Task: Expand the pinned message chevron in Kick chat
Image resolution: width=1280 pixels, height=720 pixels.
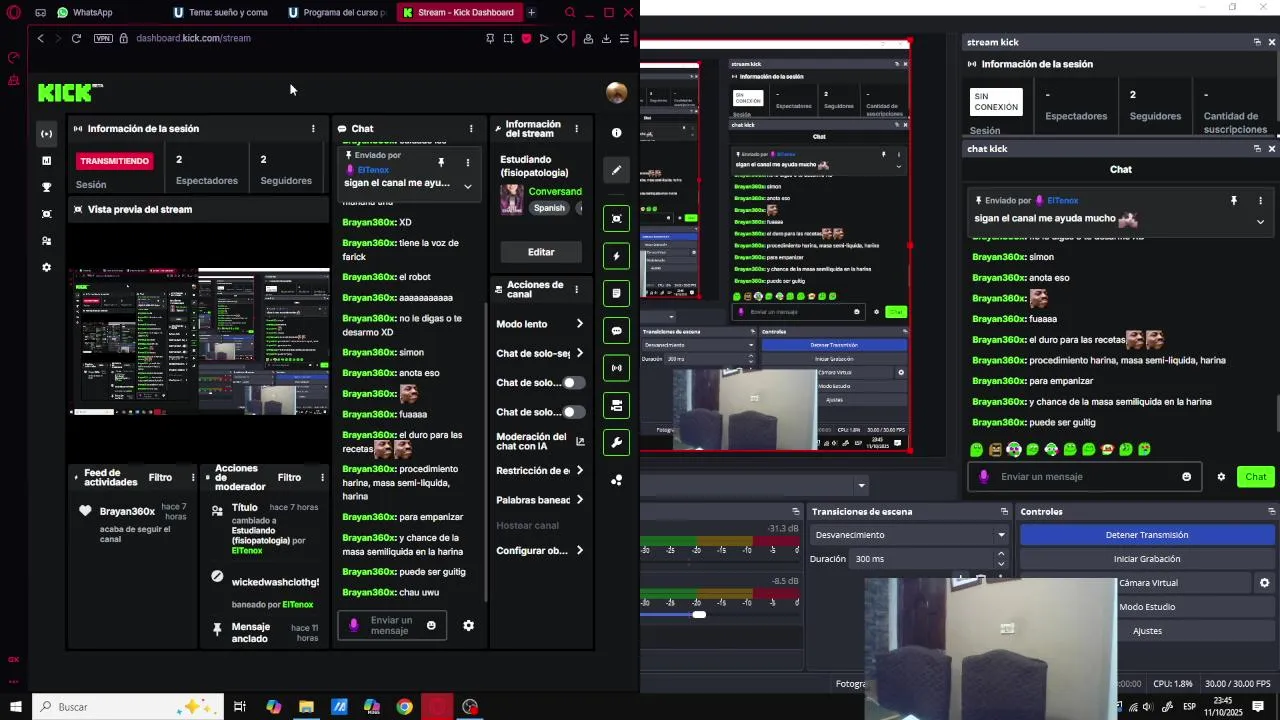Action: point(467,186)
